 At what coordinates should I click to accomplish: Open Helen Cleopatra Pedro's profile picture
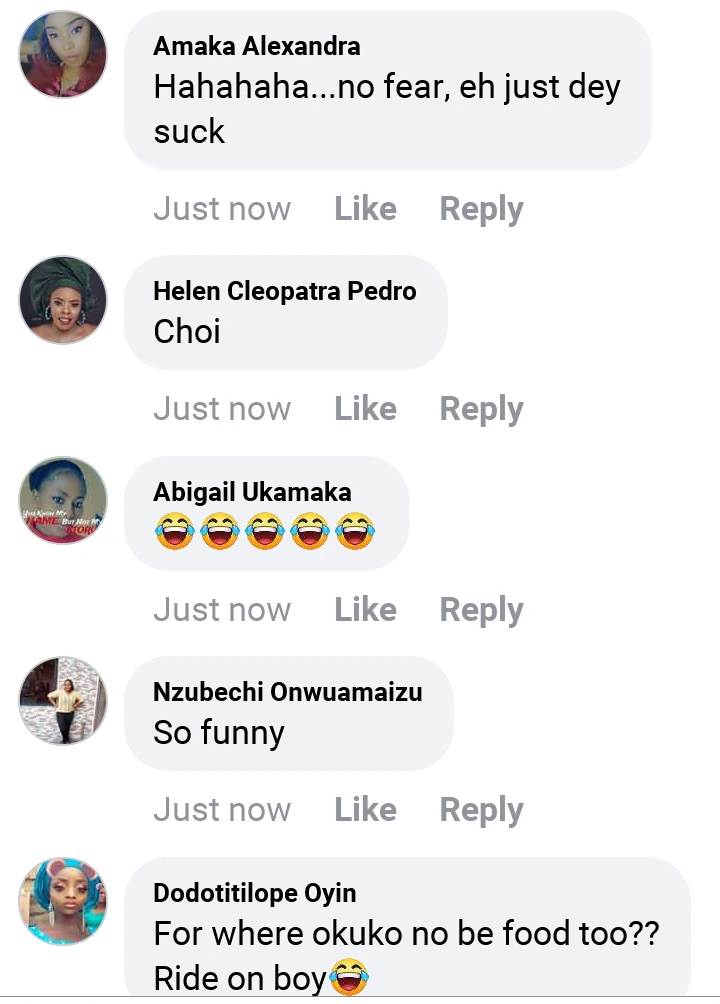point(63,300)
